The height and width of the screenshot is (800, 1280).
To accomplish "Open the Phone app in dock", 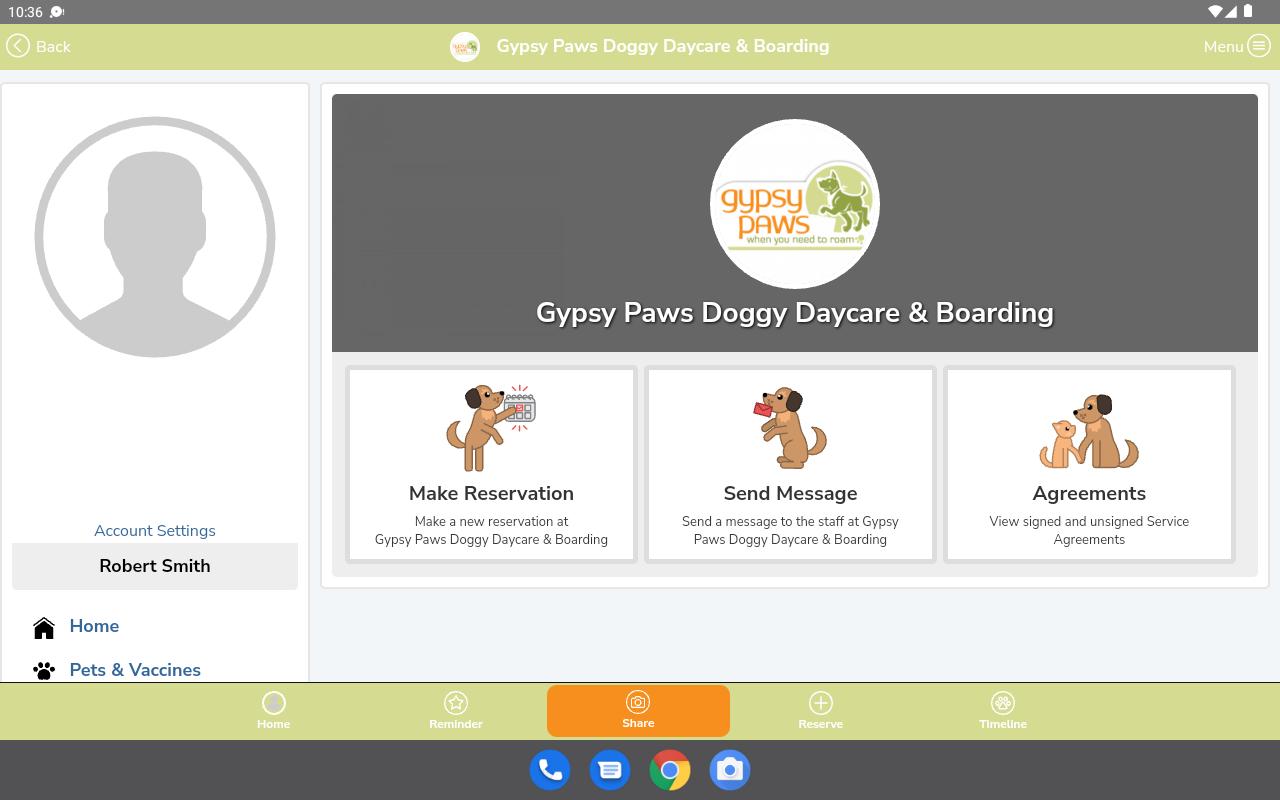I will click(x=550, y=770).
